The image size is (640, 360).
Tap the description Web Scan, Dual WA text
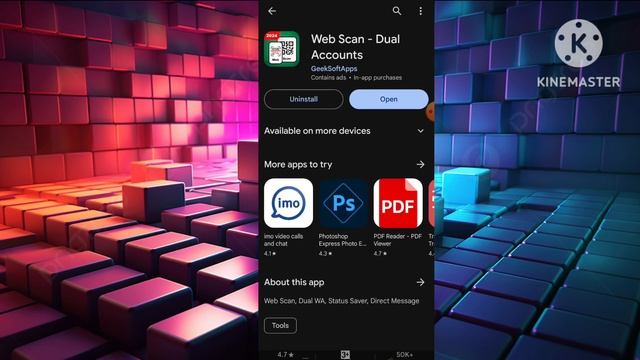[341, 301]
